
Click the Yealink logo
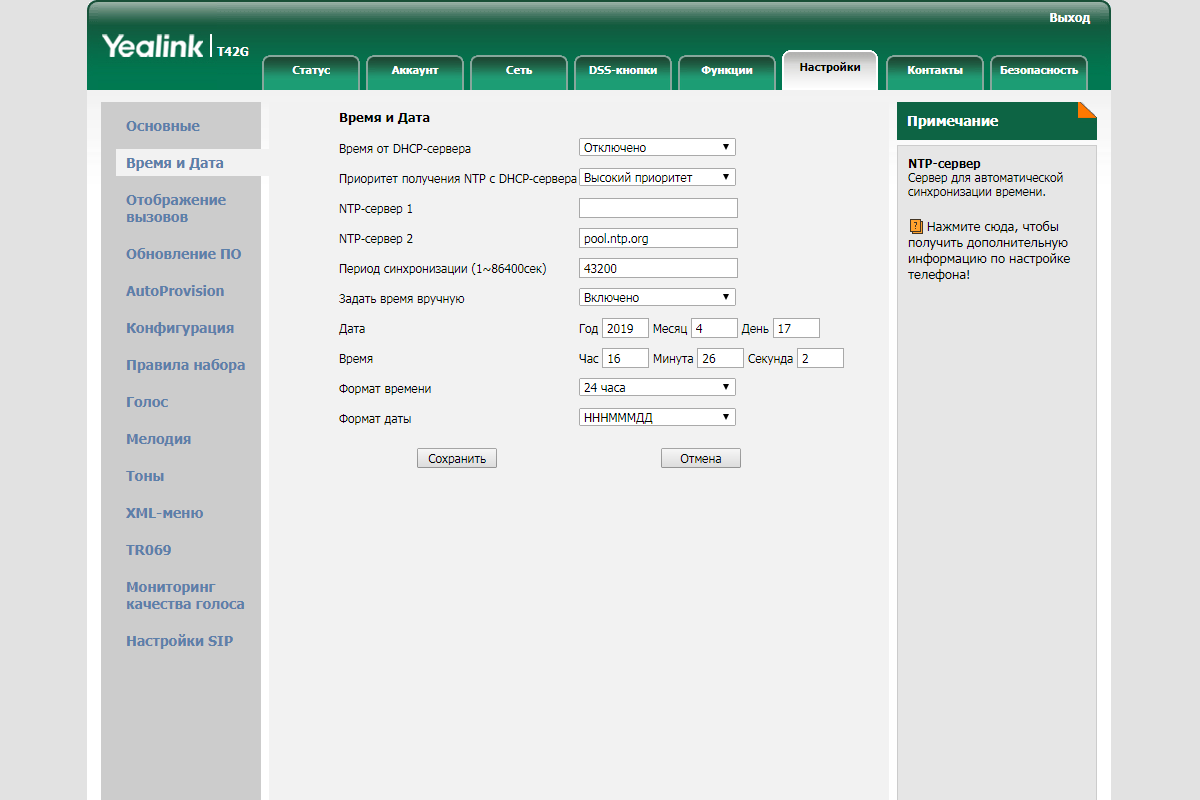tap(155, 46)
